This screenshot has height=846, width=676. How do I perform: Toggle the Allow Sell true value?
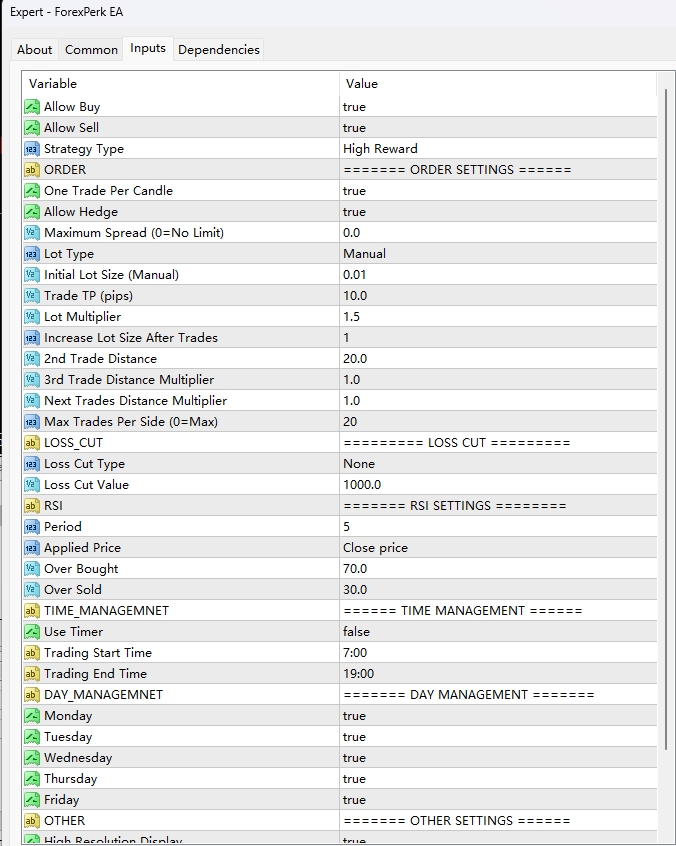click(354, 128)
